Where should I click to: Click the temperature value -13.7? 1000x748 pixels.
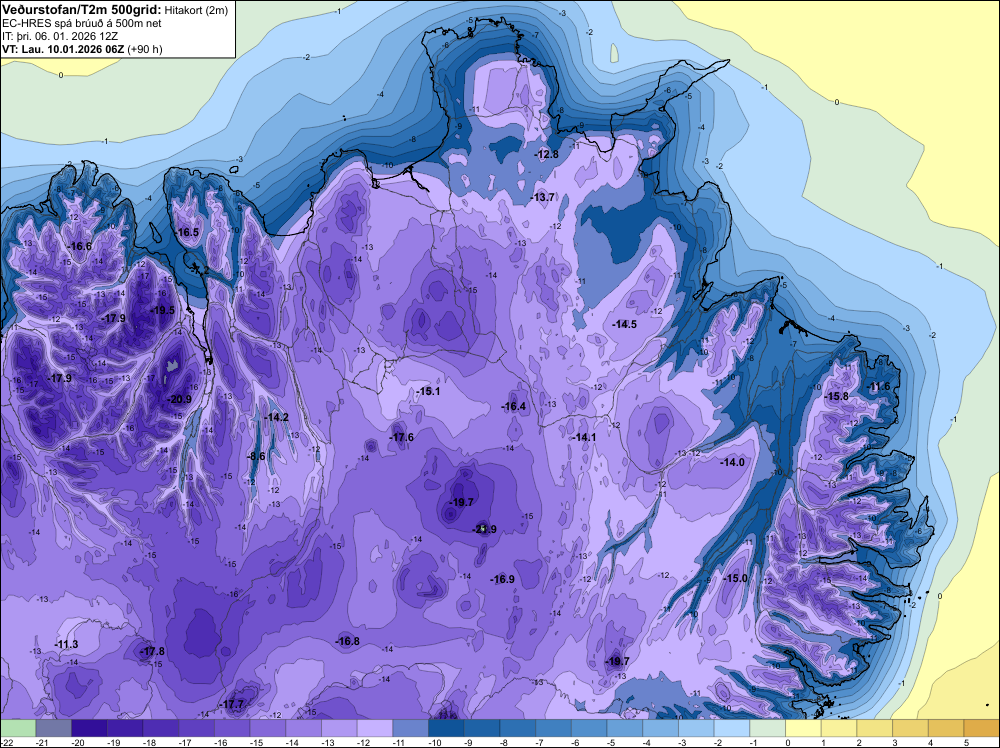(x=543, y=197)
